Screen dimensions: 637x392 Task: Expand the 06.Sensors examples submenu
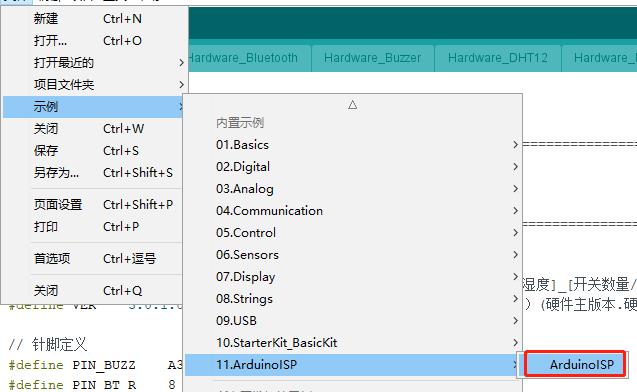point(353,255)
